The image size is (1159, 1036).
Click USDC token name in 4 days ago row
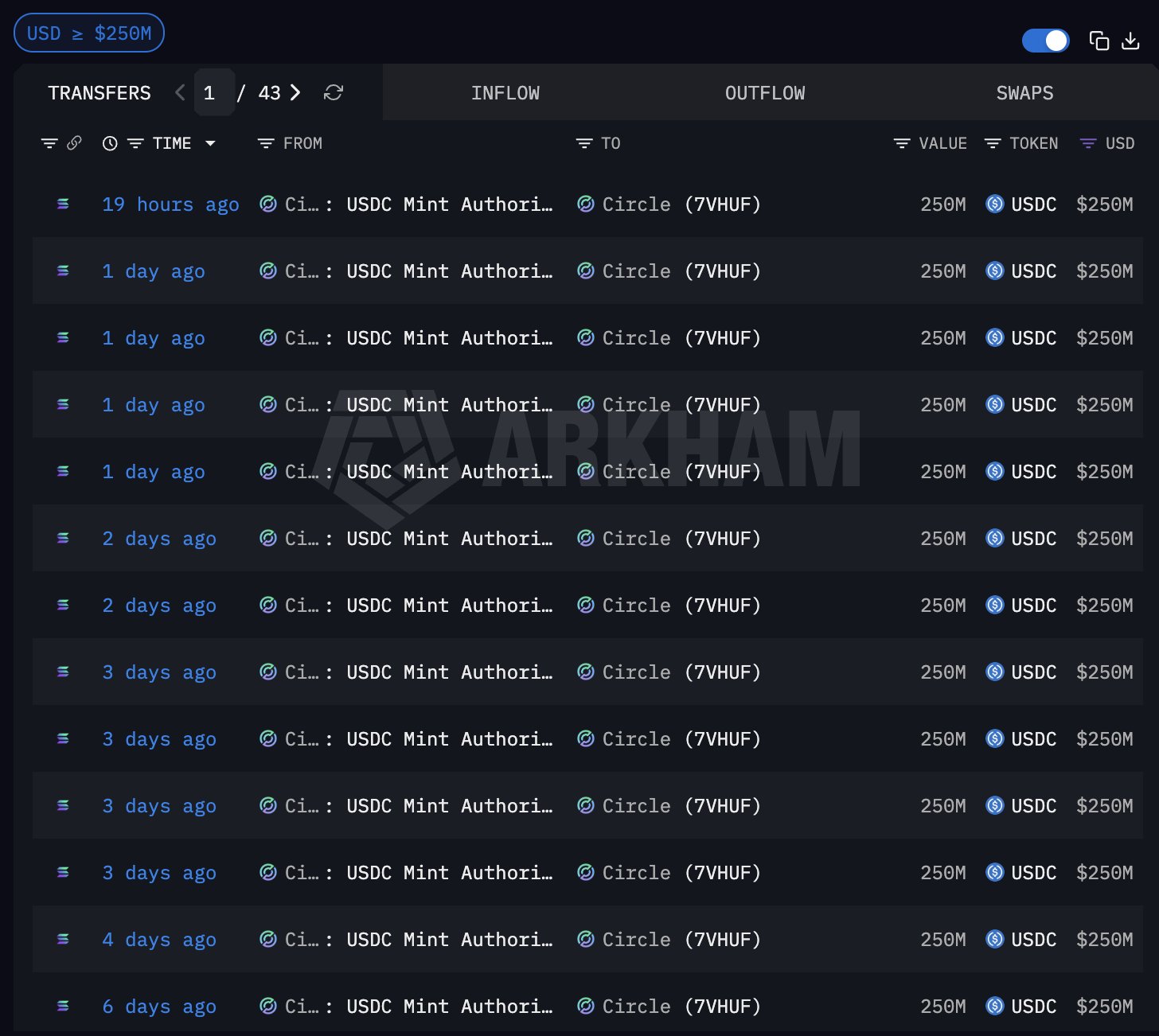1034,940
